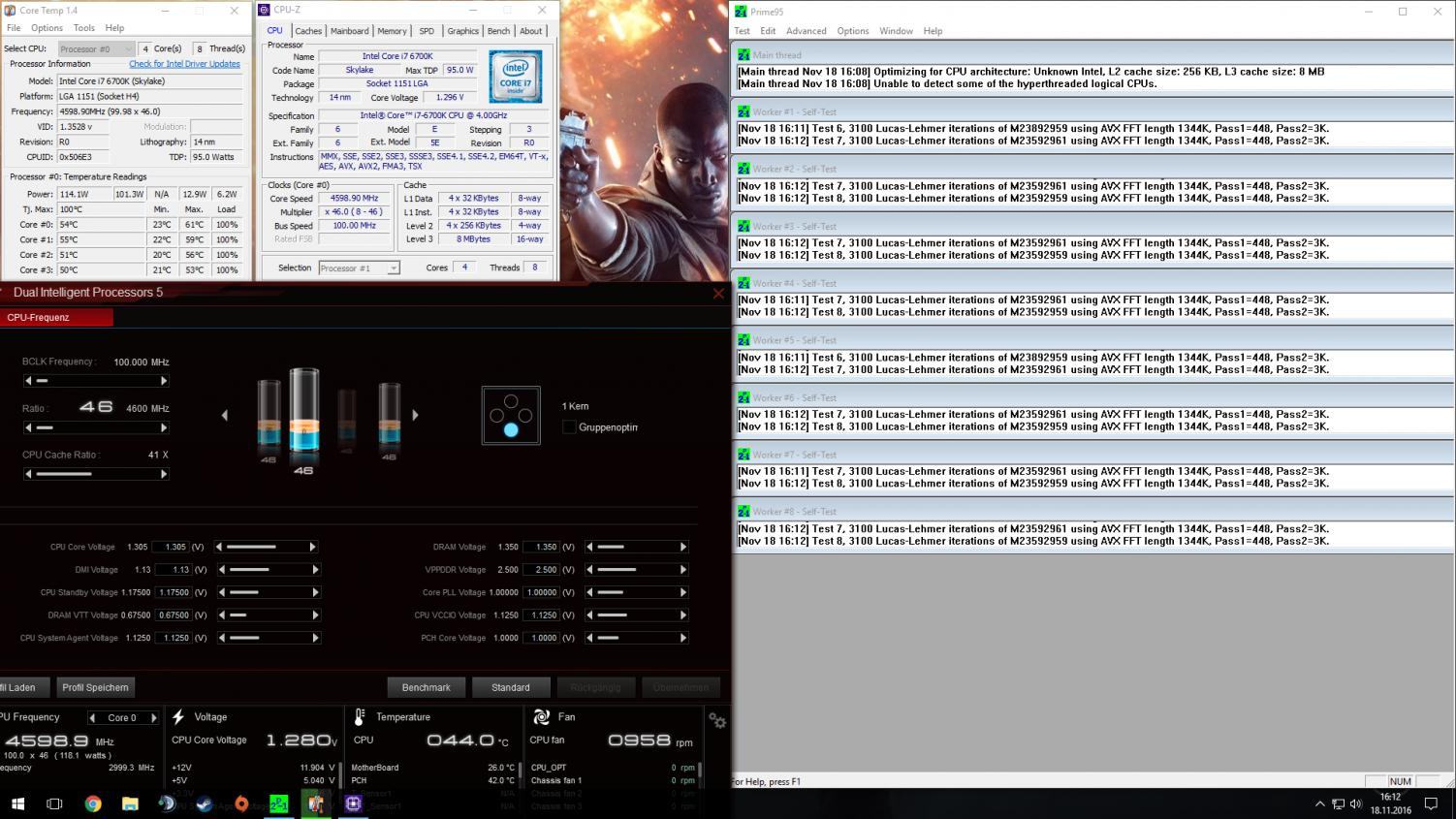This screenshot has height=819, width=1456.
Task: Click the Origin taskbar icon
Action: 241,803
